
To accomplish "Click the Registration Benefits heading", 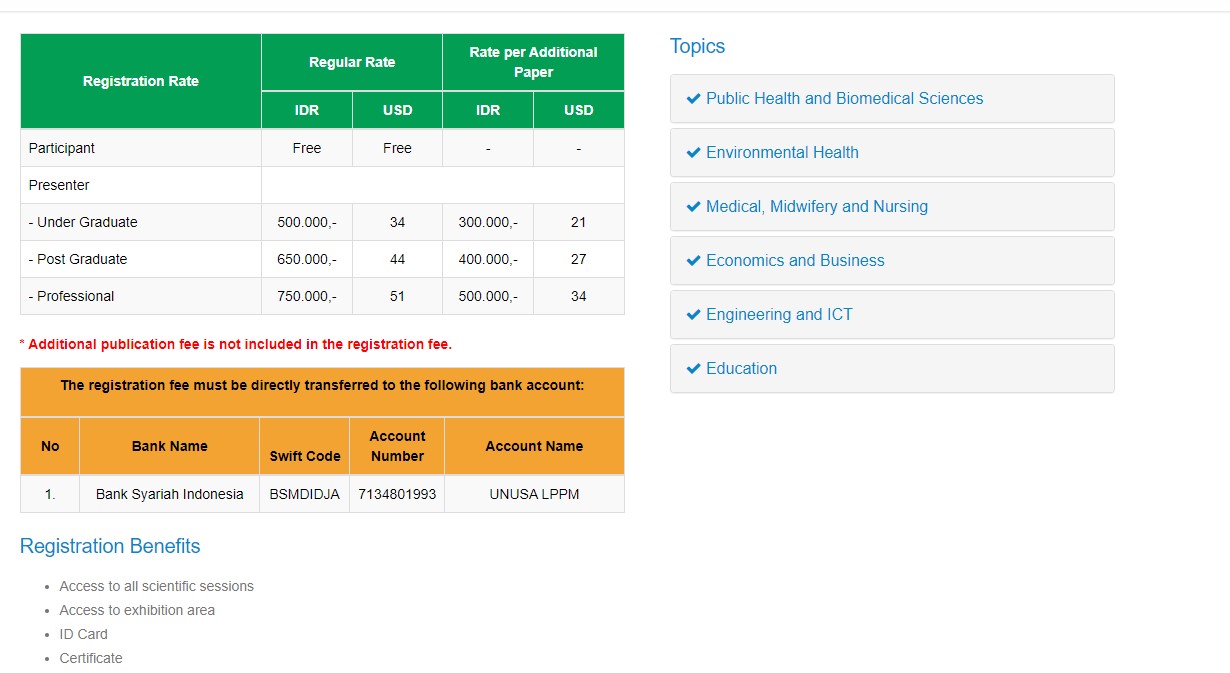I will (x=110, y=546).
